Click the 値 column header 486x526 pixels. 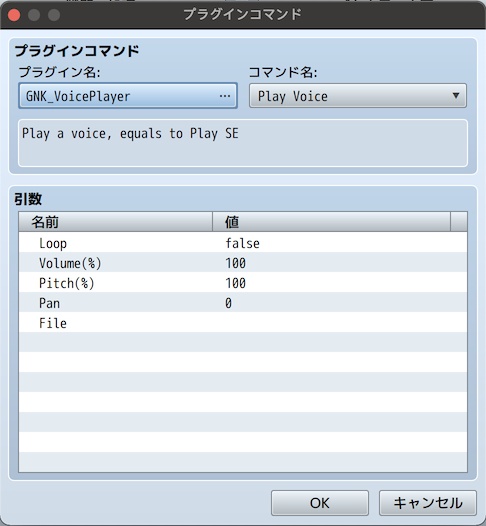331,222
